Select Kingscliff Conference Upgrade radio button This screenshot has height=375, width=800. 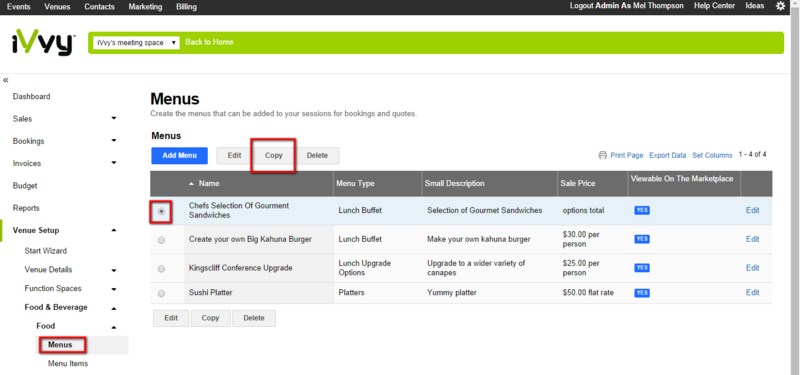tap(162, 269)
